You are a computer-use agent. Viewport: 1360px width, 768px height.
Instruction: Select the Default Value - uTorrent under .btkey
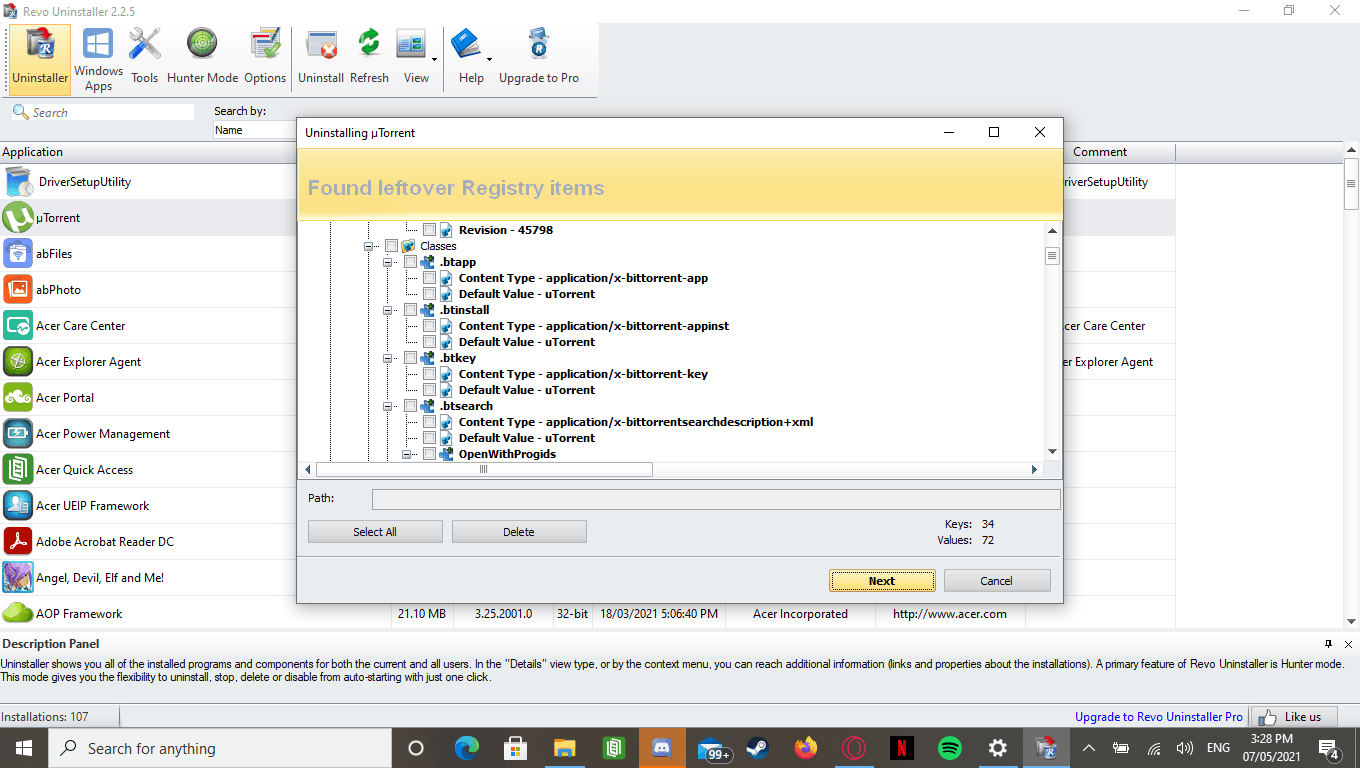(527, 390)
